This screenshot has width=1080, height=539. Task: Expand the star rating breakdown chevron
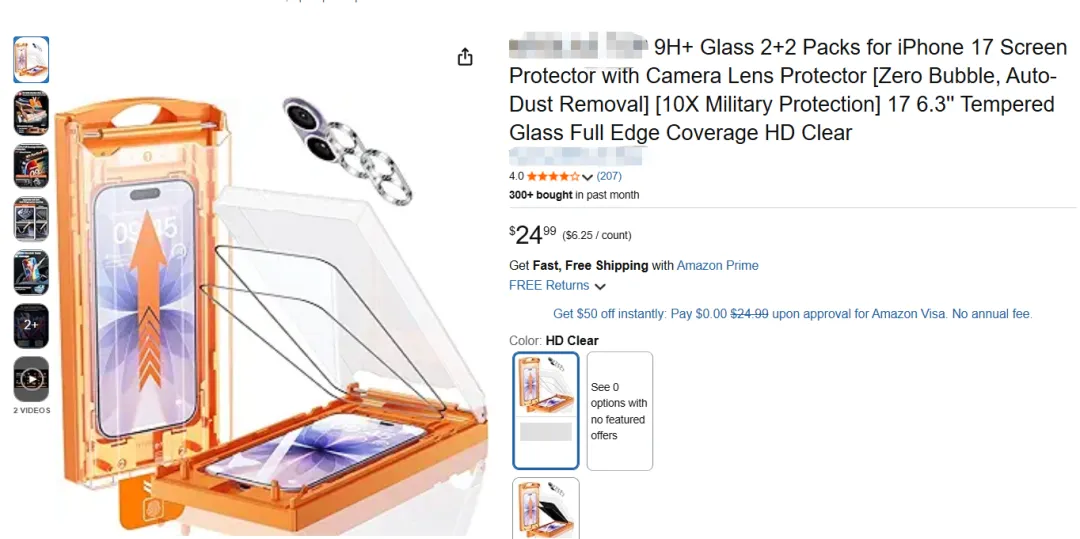pyautogui.click(x=588, y=177)
